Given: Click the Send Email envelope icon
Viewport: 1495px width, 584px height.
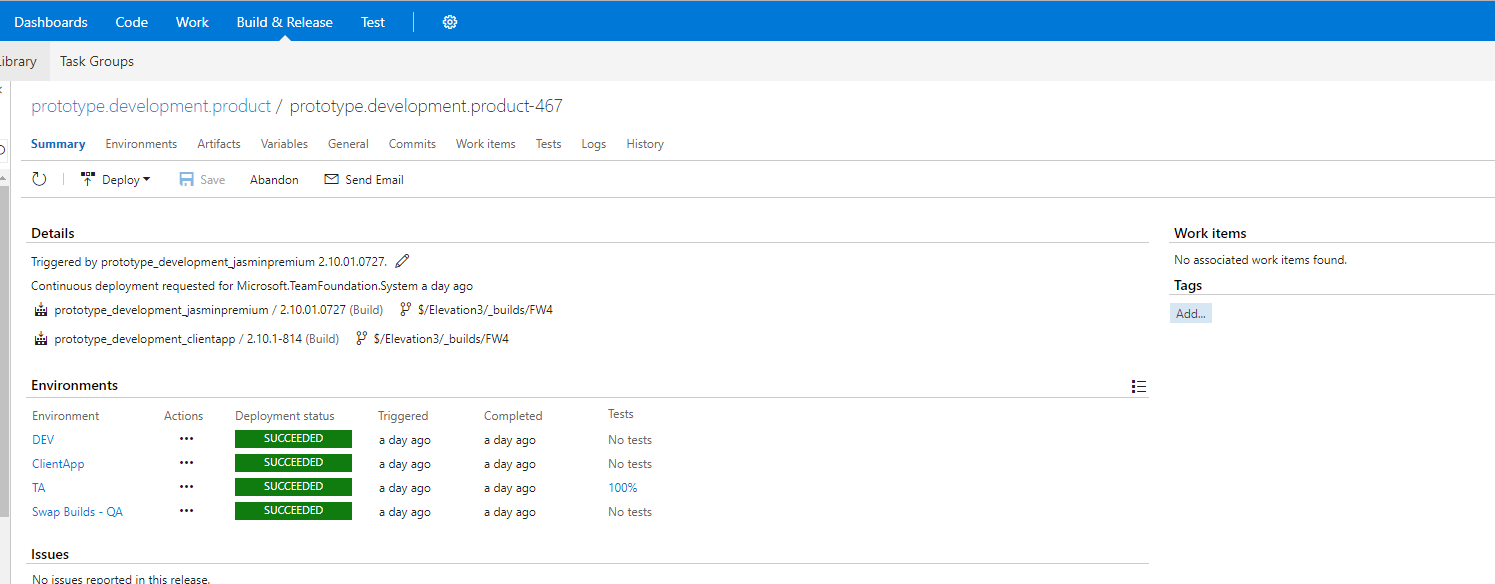Looking at the screenshot, I should click(332, 180).
